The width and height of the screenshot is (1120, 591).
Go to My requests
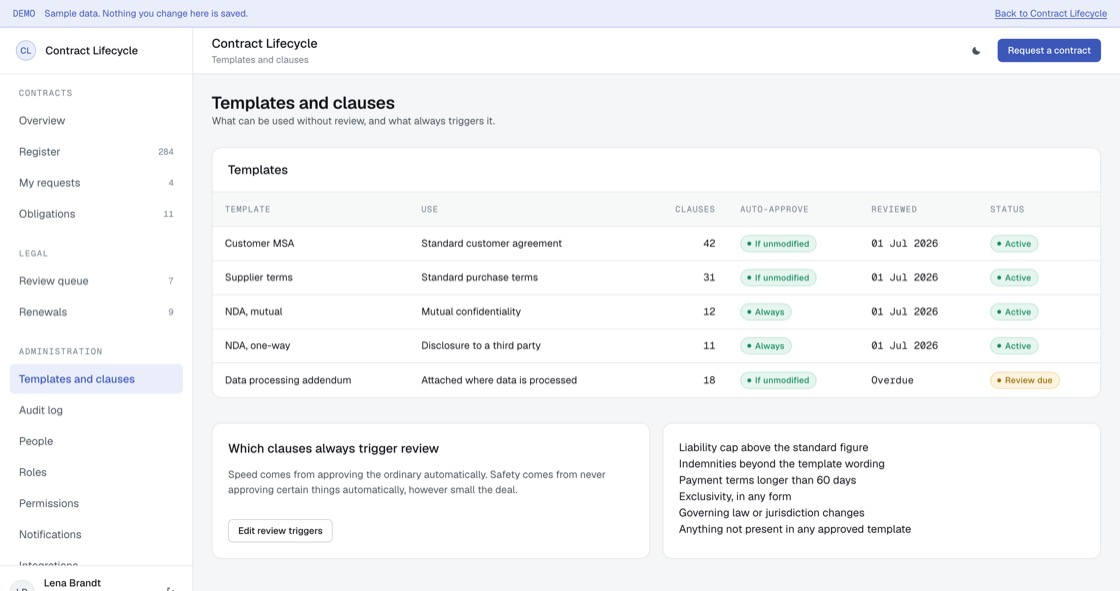(x=96, y=183)
